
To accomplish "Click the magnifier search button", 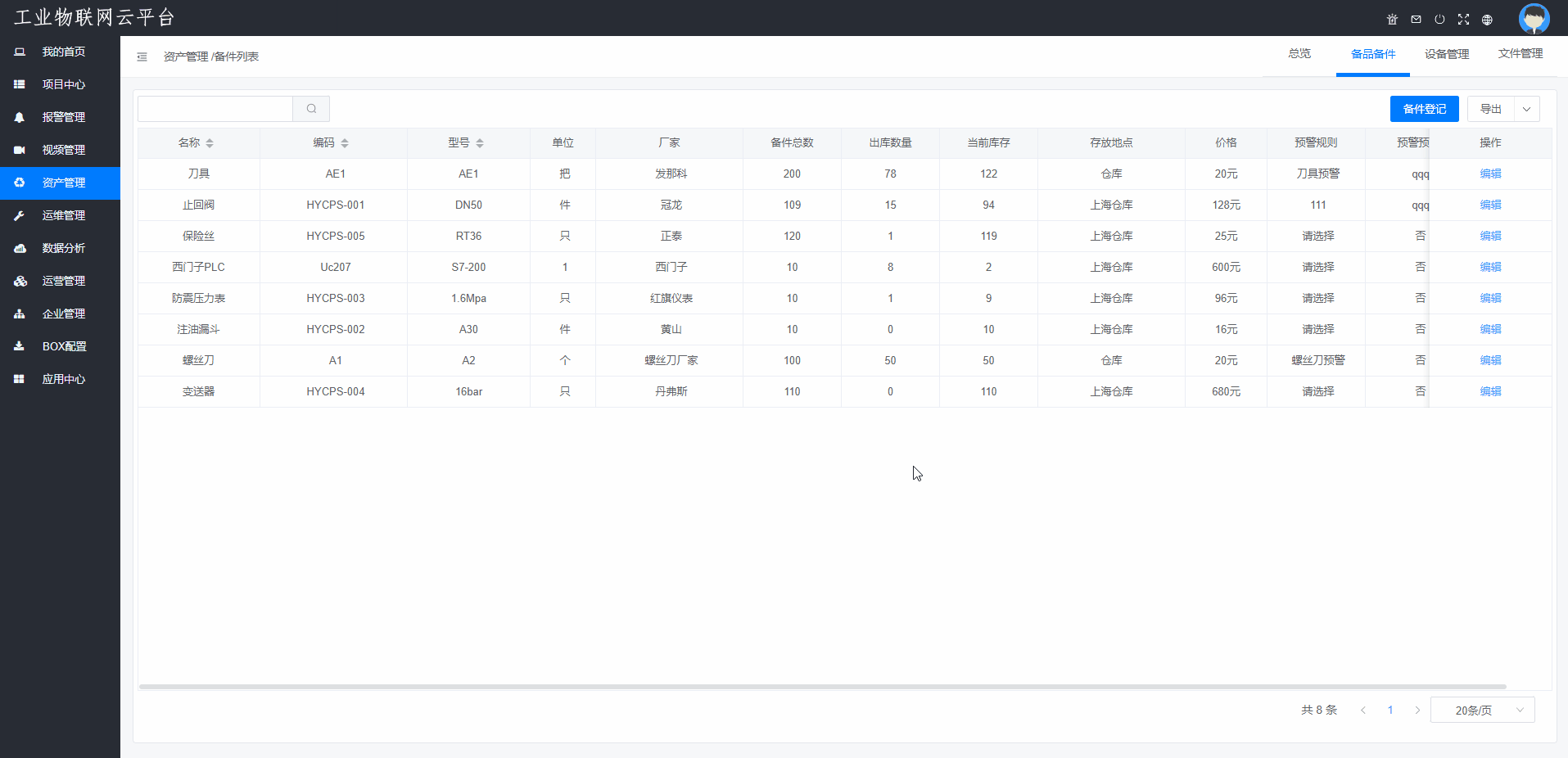I will point(311,109).
